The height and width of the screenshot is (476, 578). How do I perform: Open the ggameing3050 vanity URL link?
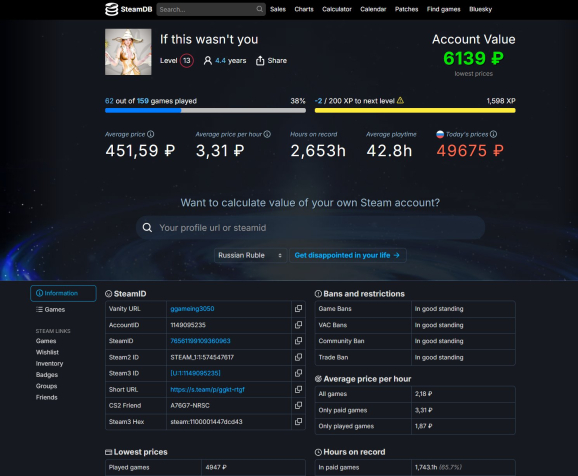(192, 309)
